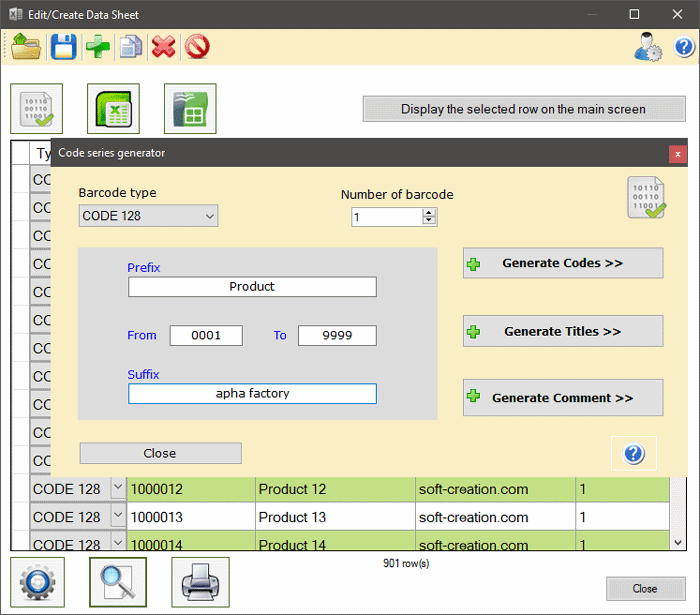700x615 pixels.
Task: Close the Code series generator with red X
Action: (678, 154)
